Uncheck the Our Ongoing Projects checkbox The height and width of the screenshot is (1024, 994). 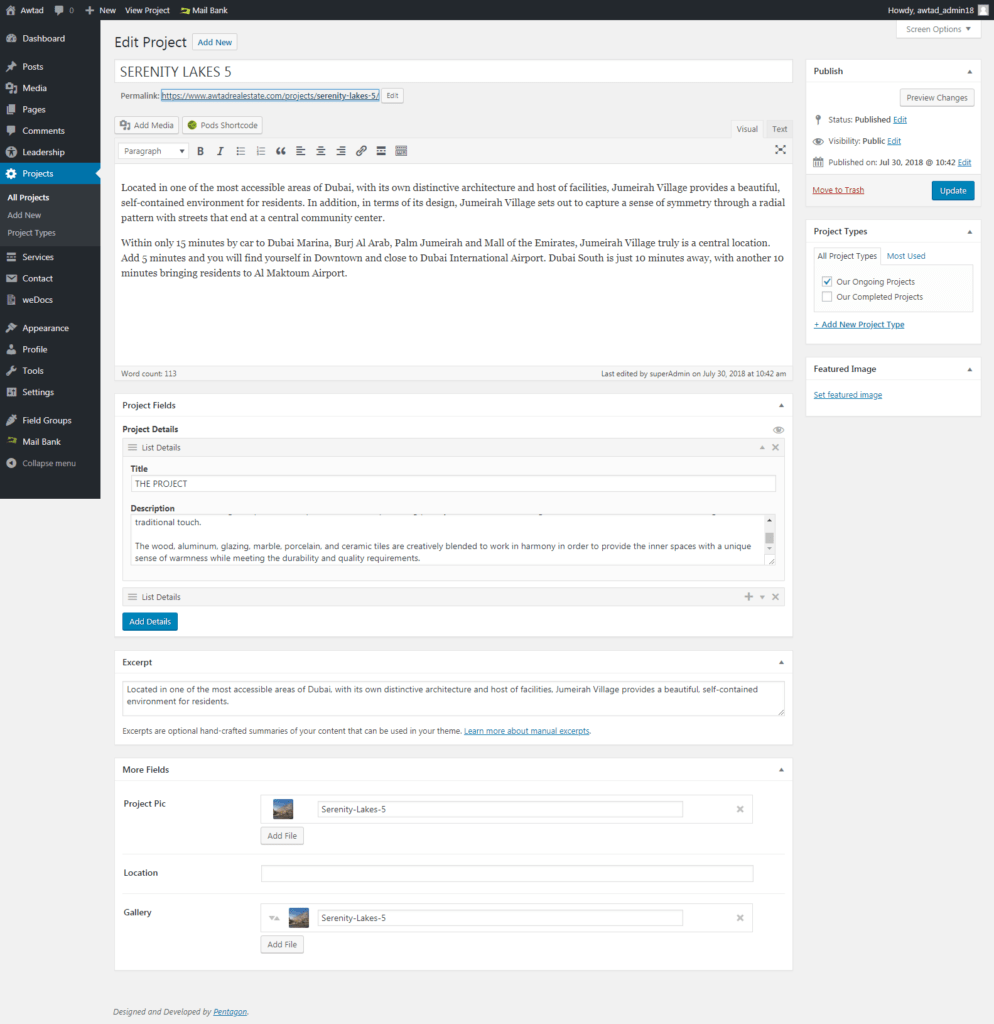tap(825, 281)
